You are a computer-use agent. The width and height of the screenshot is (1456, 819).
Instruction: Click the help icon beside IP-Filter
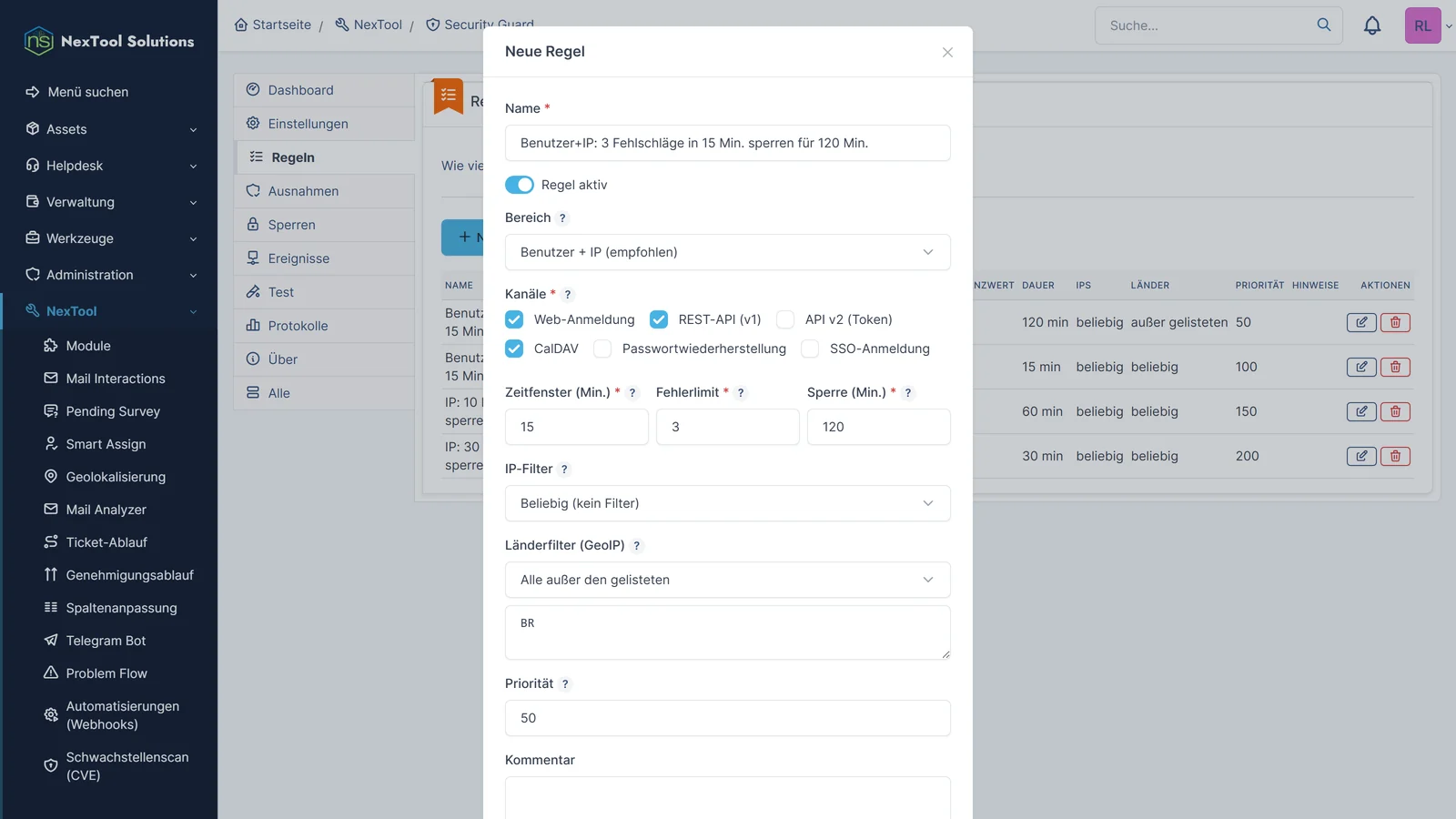pyautogui.click(x=564, y=470)
